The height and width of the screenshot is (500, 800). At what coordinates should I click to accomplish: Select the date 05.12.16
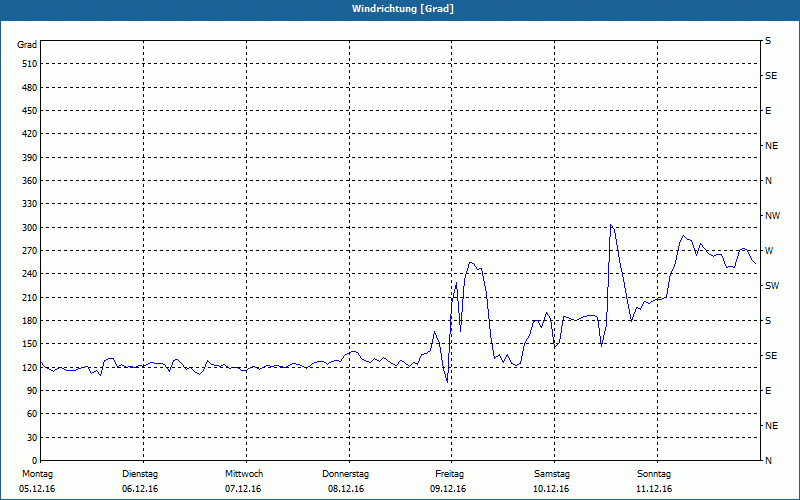(37, 489)
